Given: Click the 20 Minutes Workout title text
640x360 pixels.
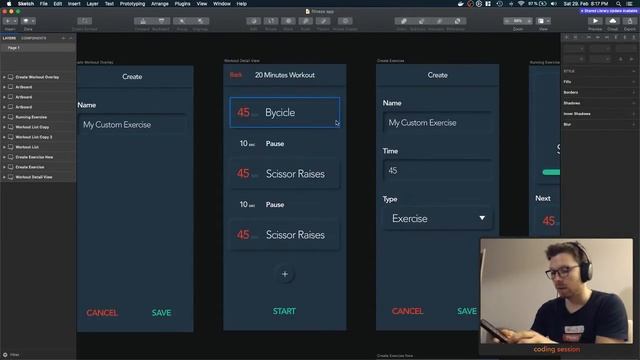Looking at the screenshot, I should 284,75.
